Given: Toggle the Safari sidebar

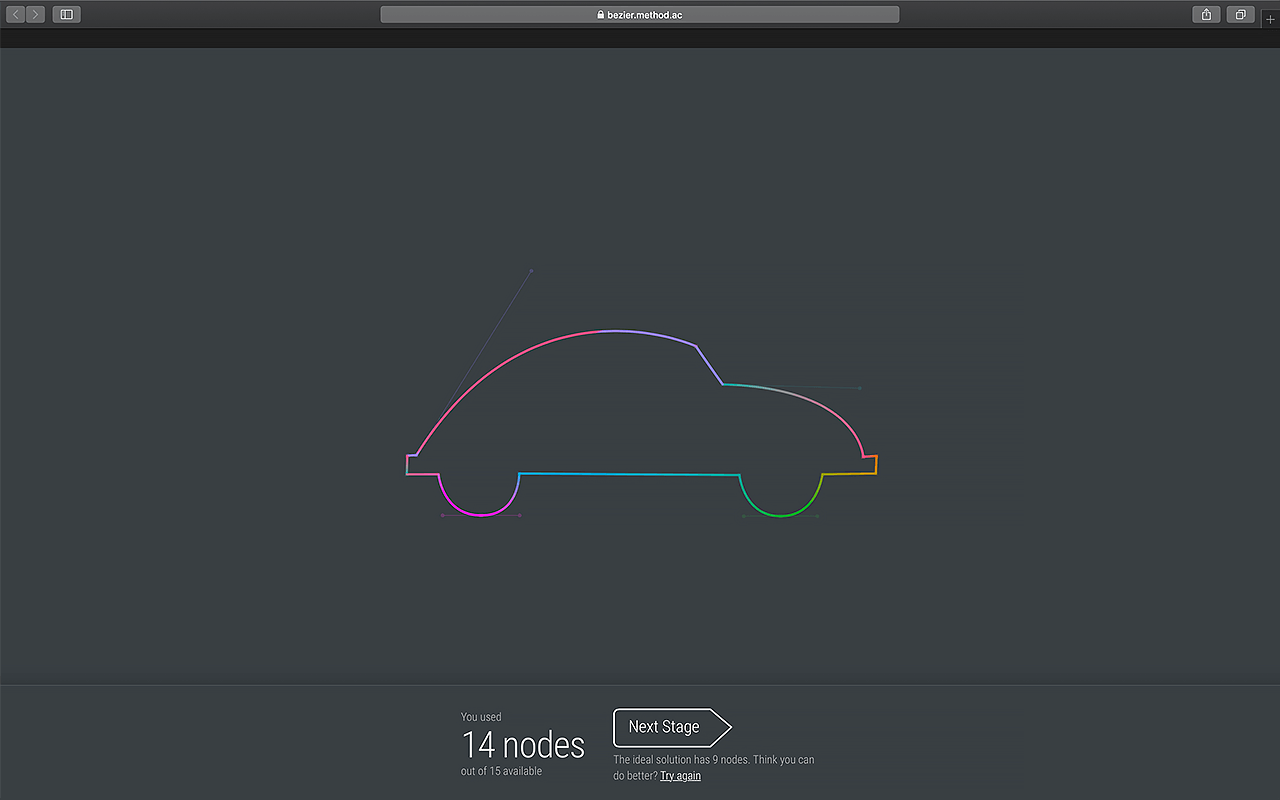Looking at the screenshot, I should click(x=66, y=14).
